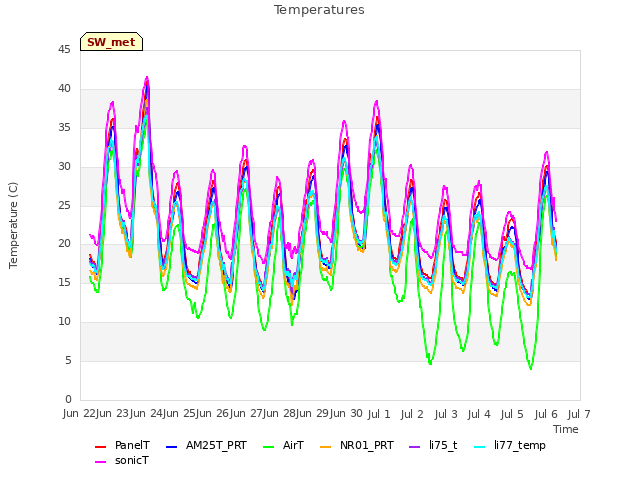
Task: Click the Time axis label
Action: pyautogui.click(x=566, y=429)
